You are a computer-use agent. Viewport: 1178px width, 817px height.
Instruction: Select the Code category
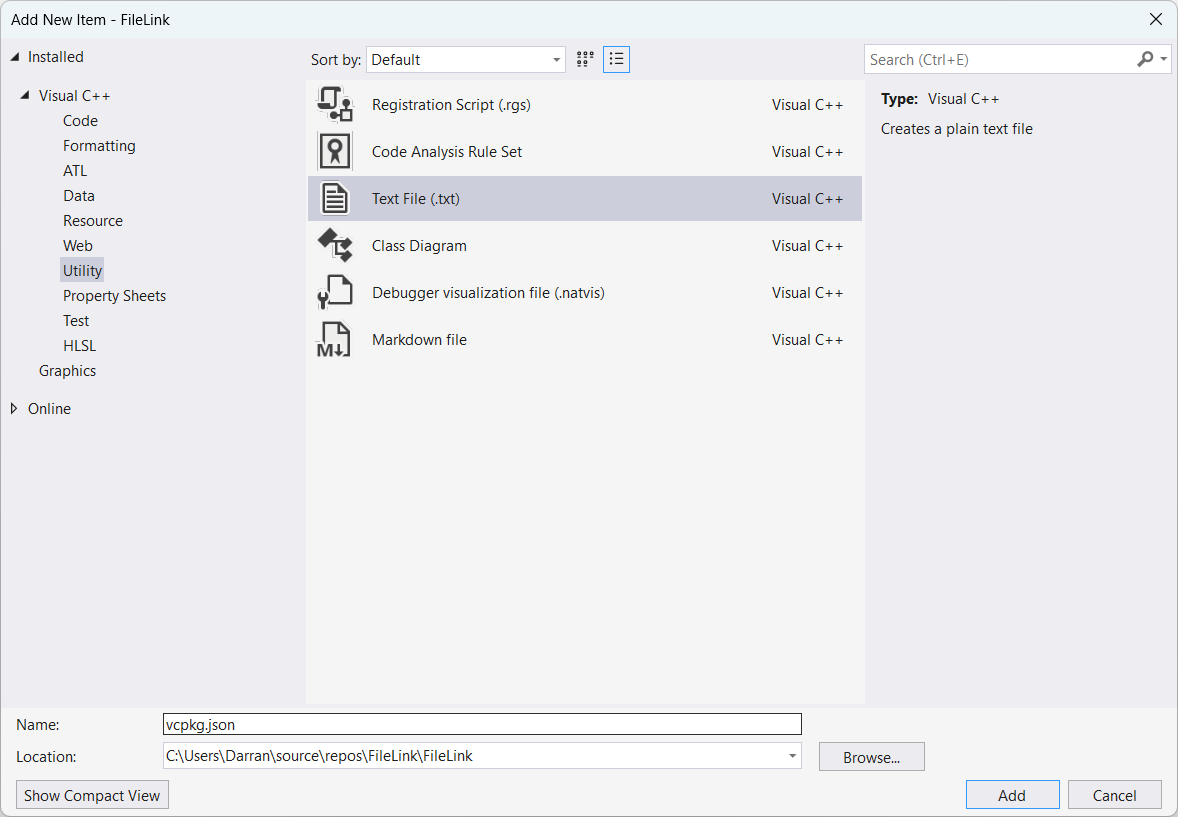(80, 121)
